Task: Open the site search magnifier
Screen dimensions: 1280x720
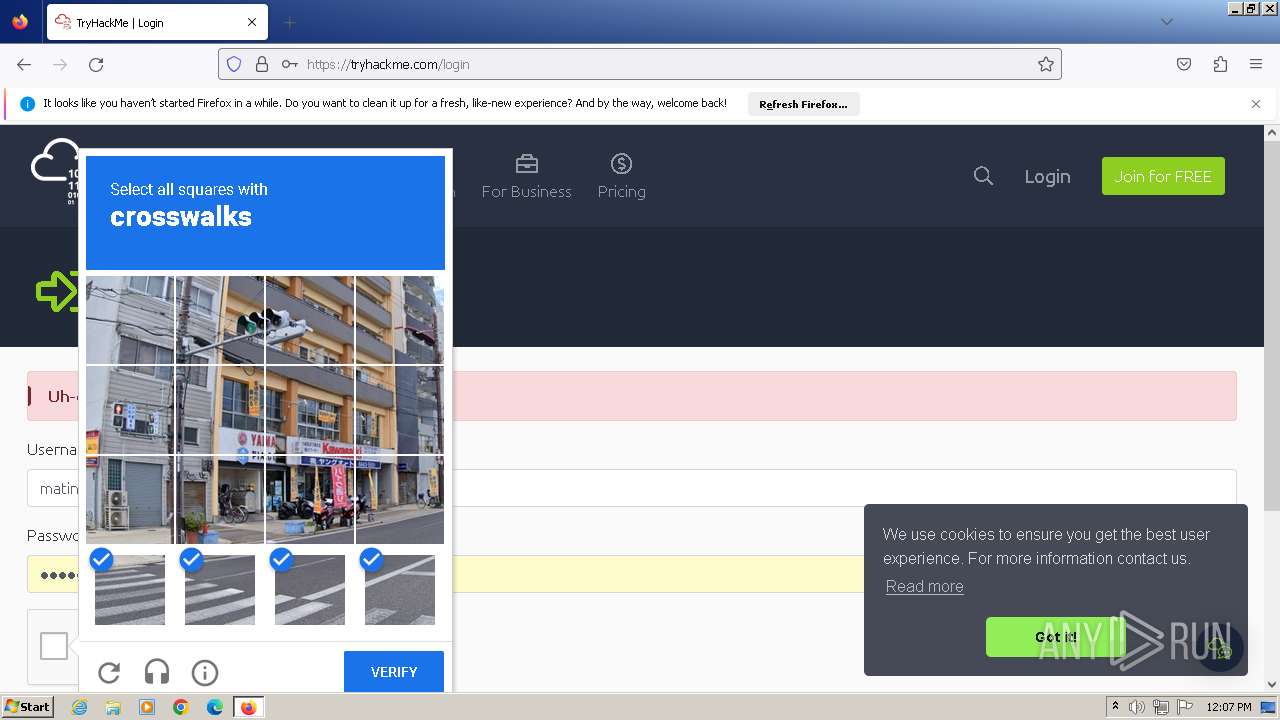Action: pyautogui.click(x=983, y=176)
